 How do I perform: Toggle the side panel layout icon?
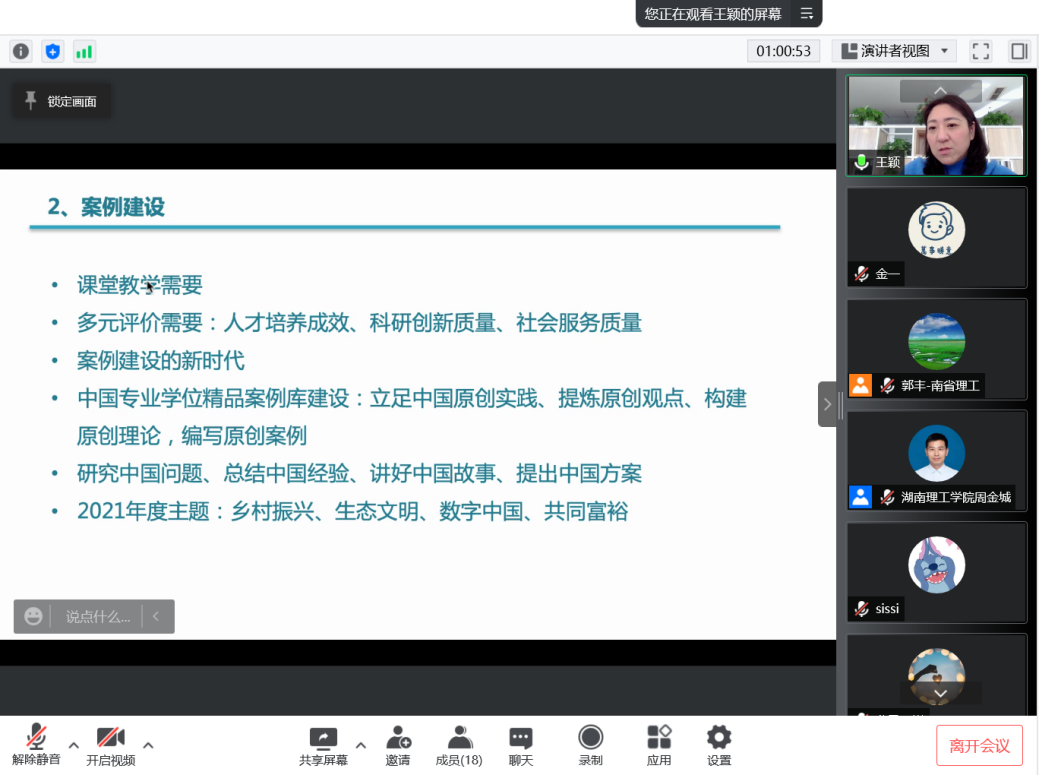1019,51
